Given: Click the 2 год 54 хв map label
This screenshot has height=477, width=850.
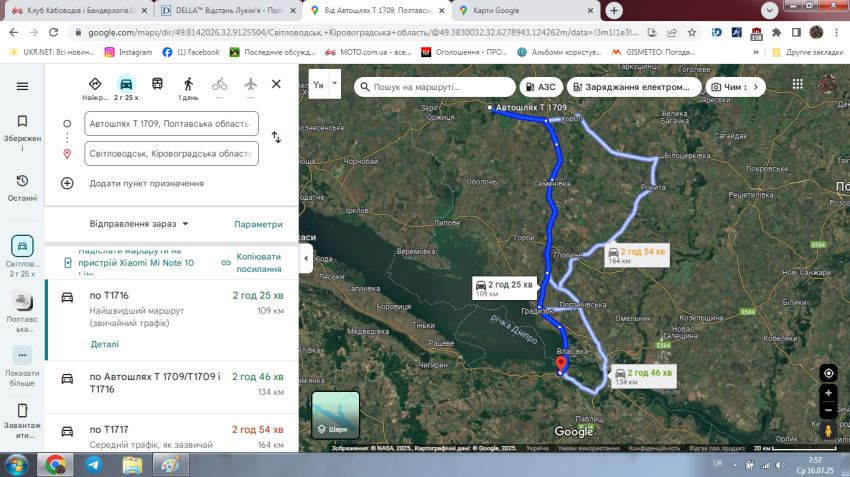Looking at the screenshot, I should tap(637, 255).
